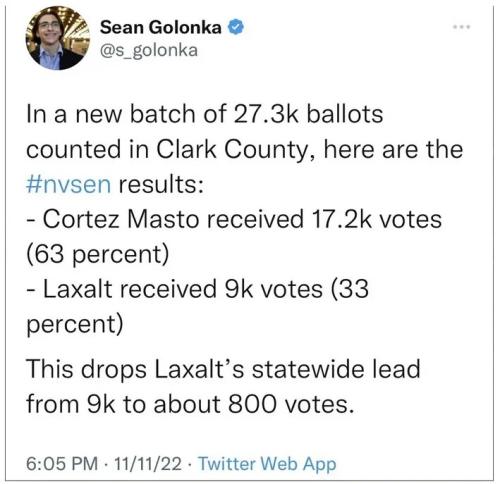500x484 pixels.
Task: Open the Twitter Web App source link
Action: (x=267, y=464)
